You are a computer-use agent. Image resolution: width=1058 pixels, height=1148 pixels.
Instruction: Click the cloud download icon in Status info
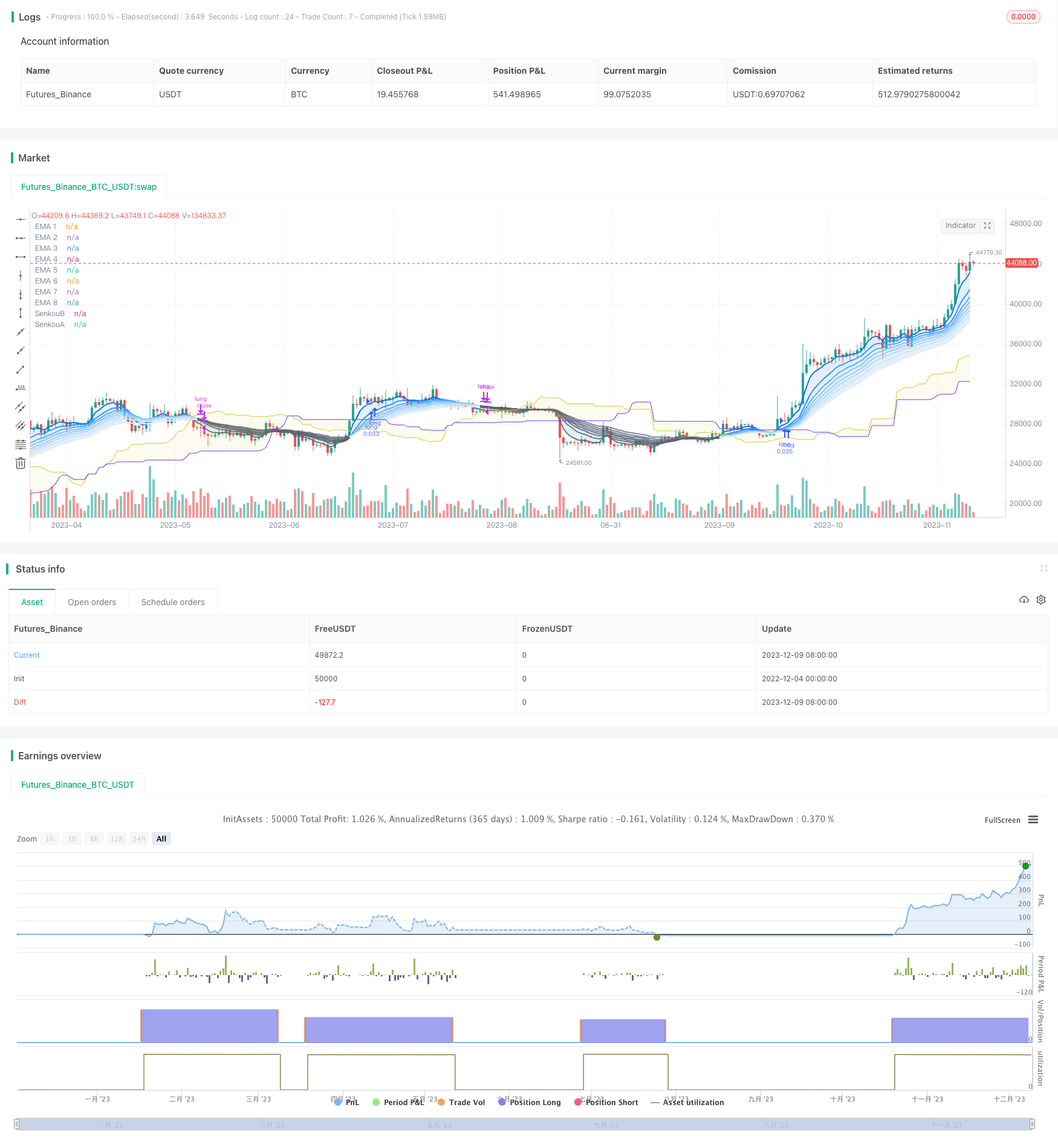pos(1024,600)
